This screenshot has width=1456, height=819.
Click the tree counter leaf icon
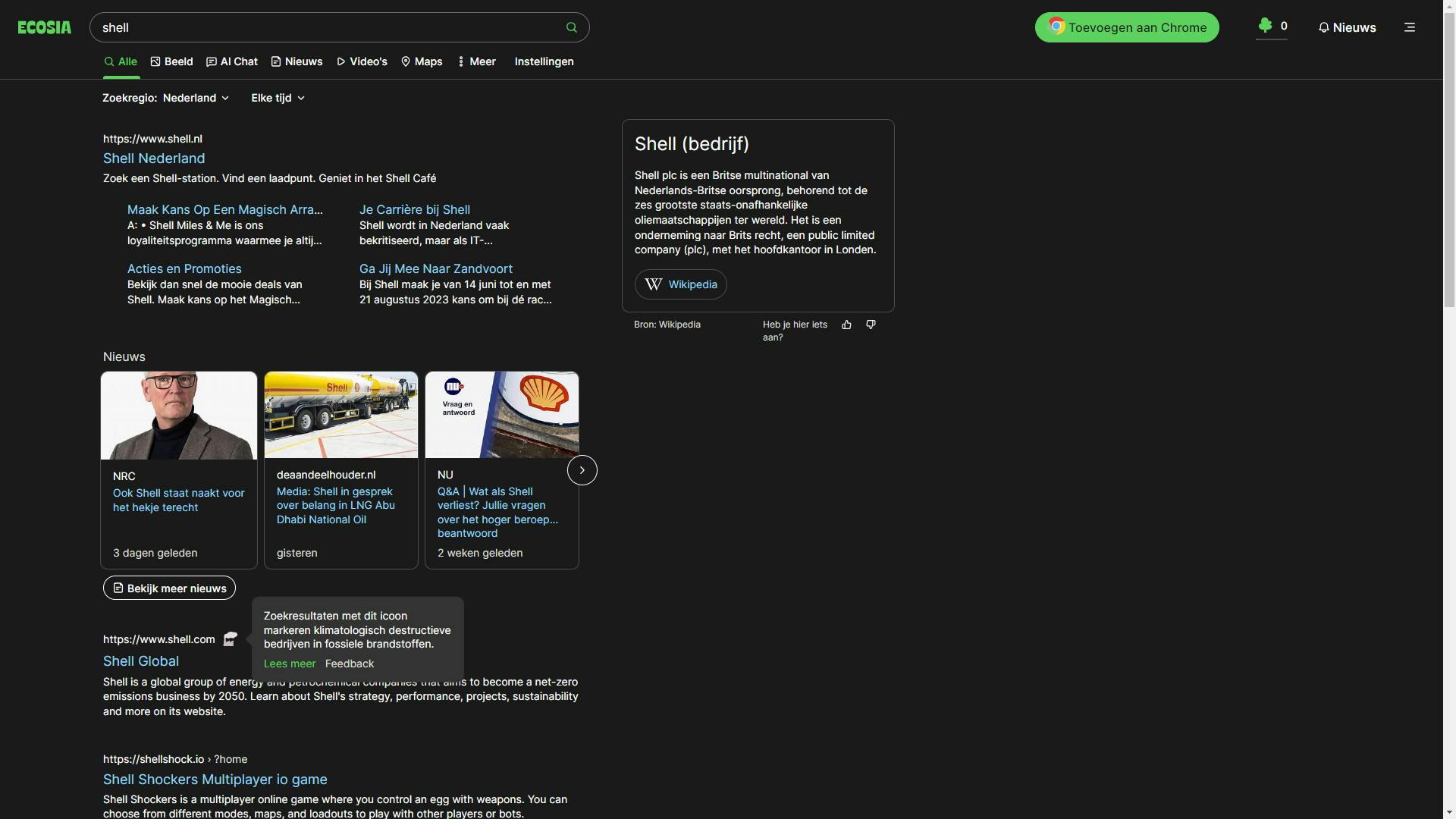click(x=1263, y=27)
